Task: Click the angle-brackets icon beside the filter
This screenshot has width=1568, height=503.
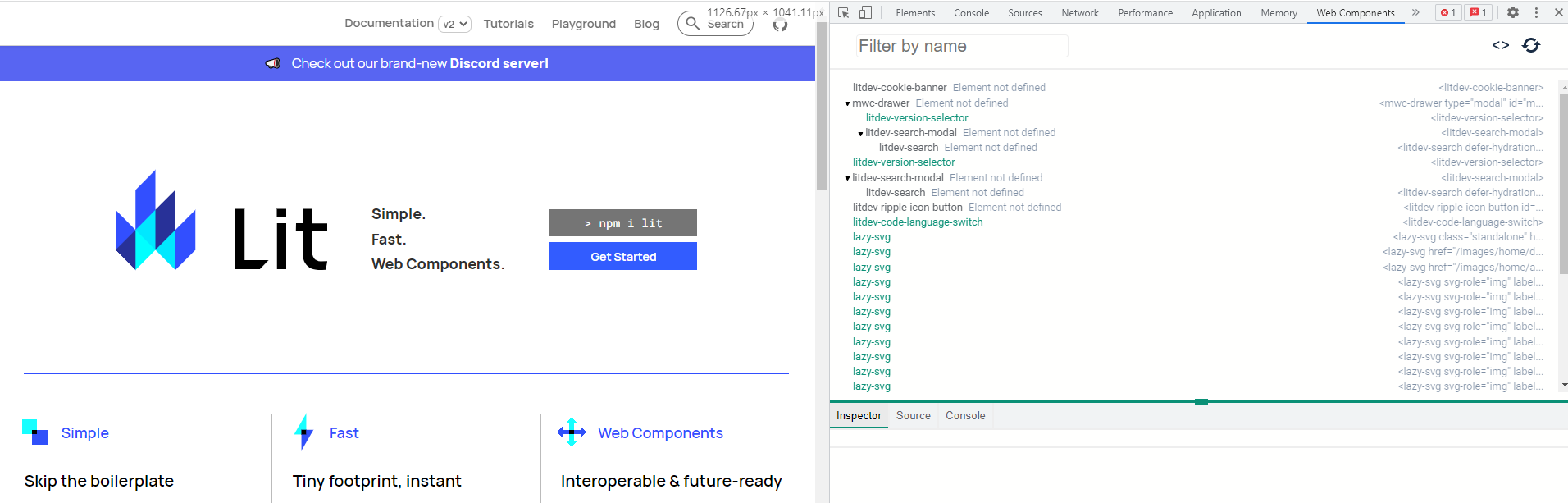Action: pyautogui.click(x=1501, y=45)
